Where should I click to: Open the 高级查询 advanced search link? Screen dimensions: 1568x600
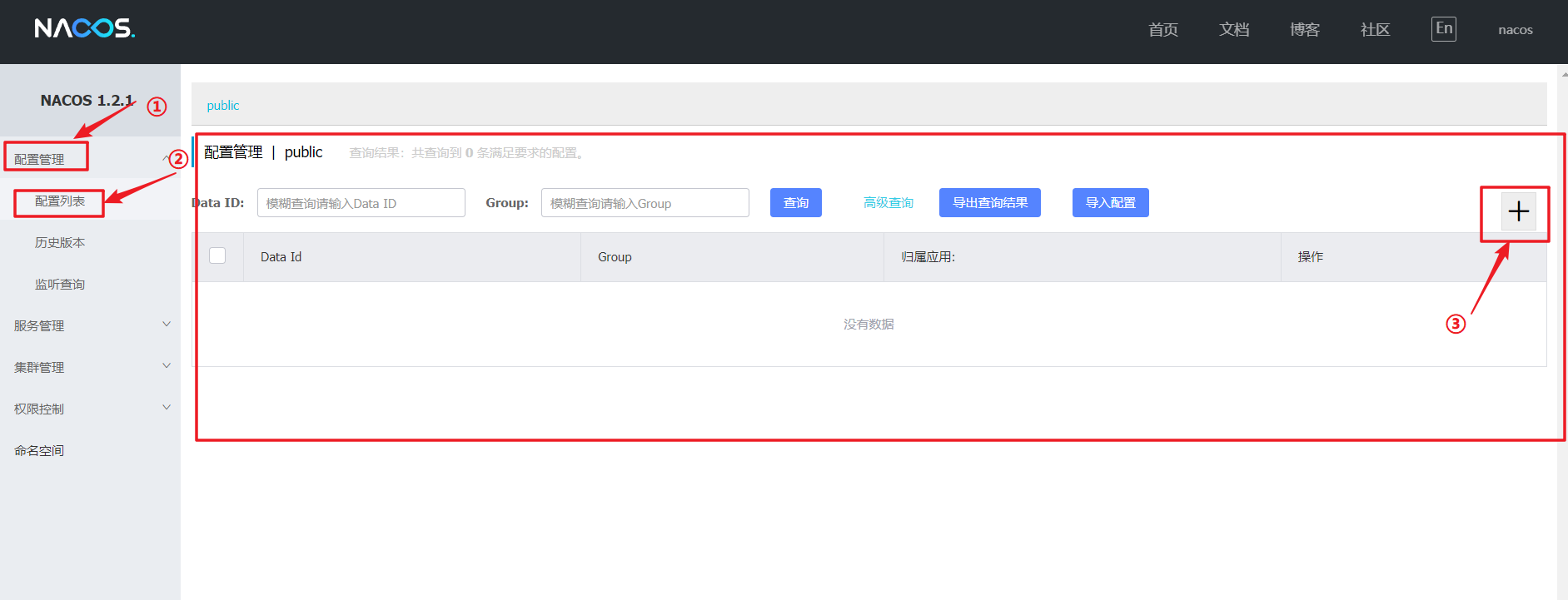click(888, 203)
